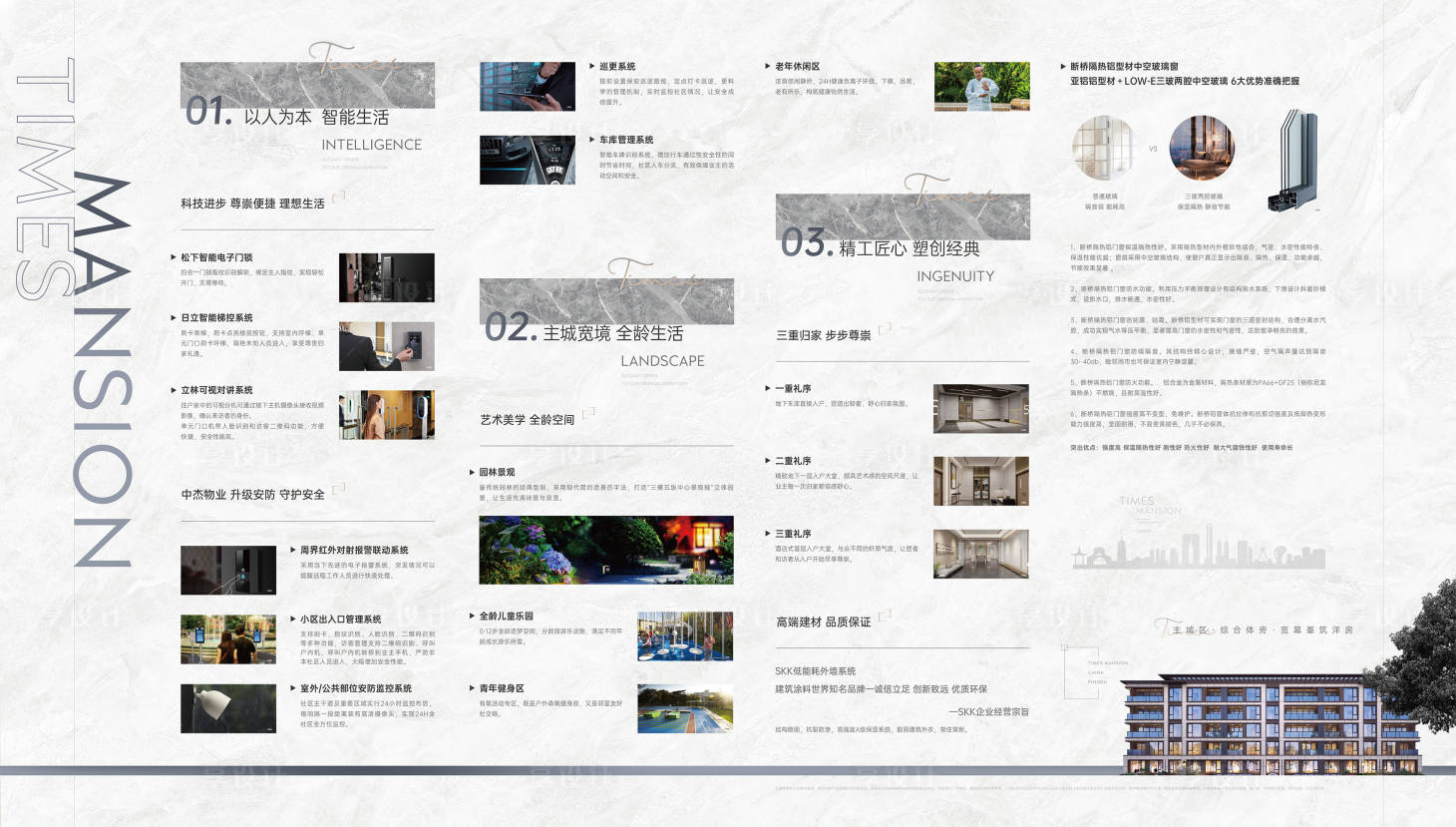The width and height of the screenshot is (1456, 827).
Task: Select the 车库管理系统 title
Action: tap(626, 140)
